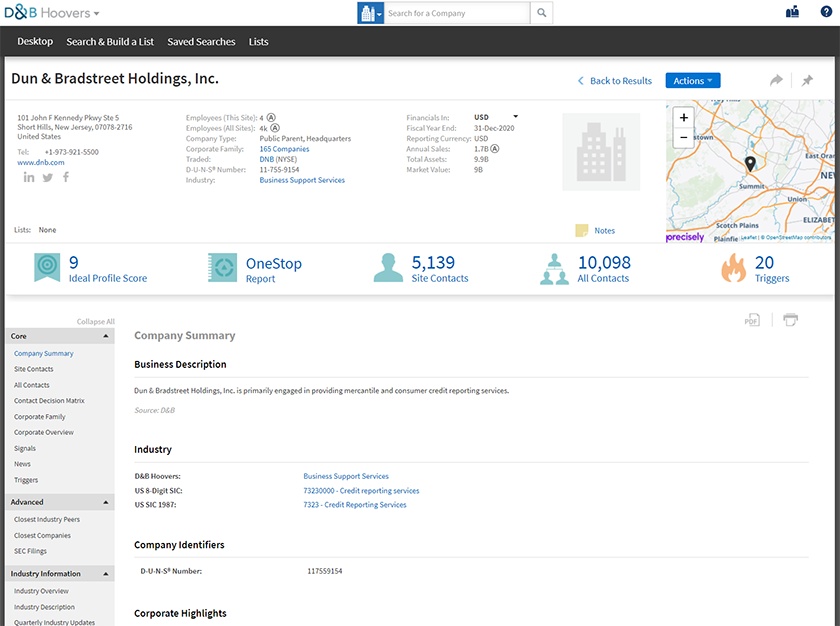Open the company Facebook icon
840x626 pixels.
66,177
